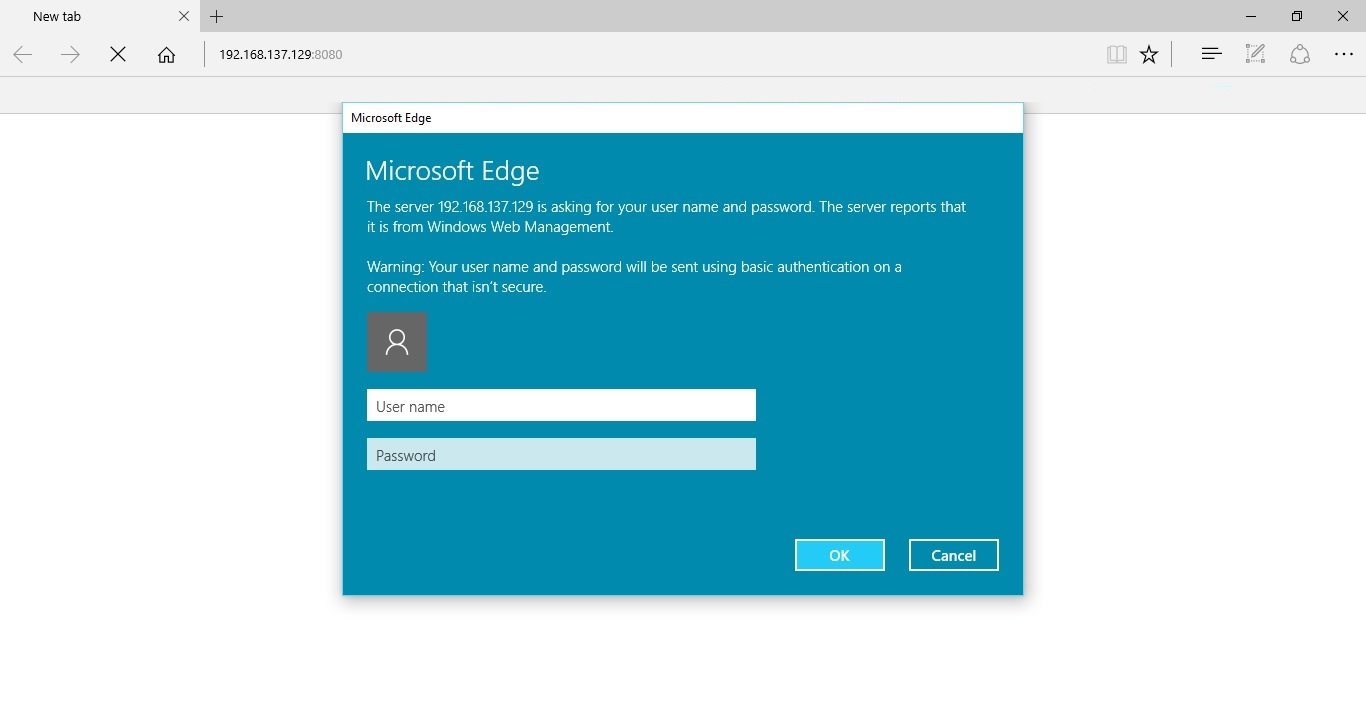Open the Share or feedback icon
Viewport: 1366px width, 726px height.
[x=1300, y=54]
